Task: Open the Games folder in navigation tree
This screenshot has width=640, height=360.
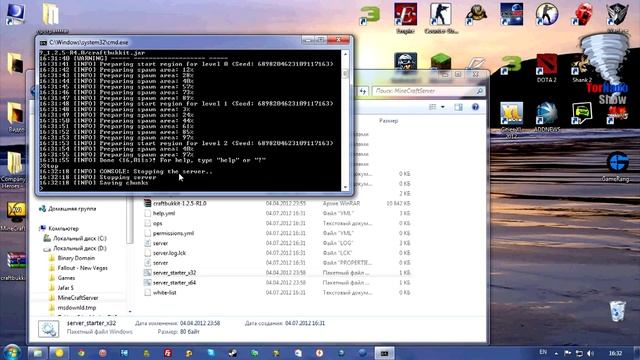Action: [66, 278]
